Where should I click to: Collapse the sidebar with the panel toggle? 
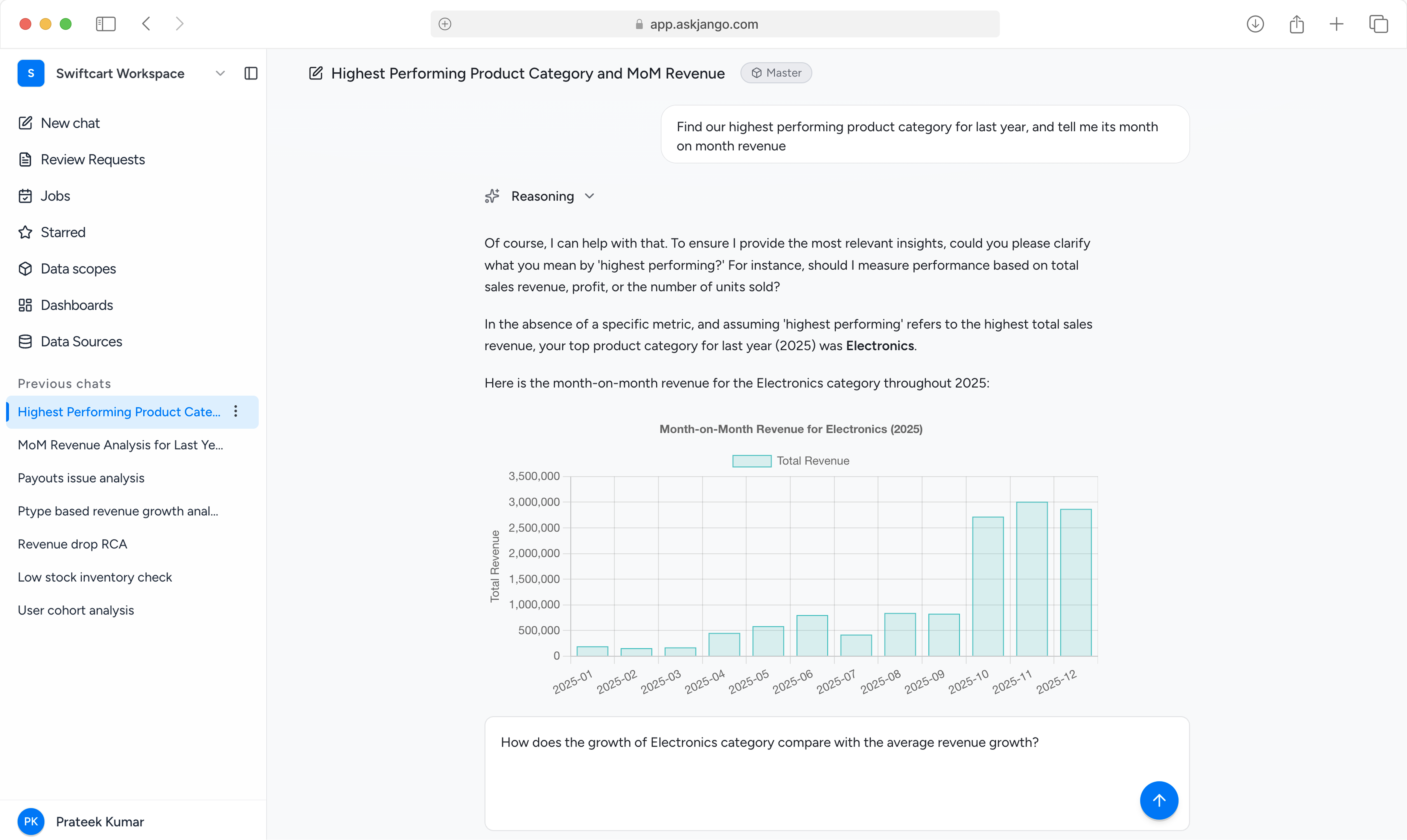click(251, 73)
